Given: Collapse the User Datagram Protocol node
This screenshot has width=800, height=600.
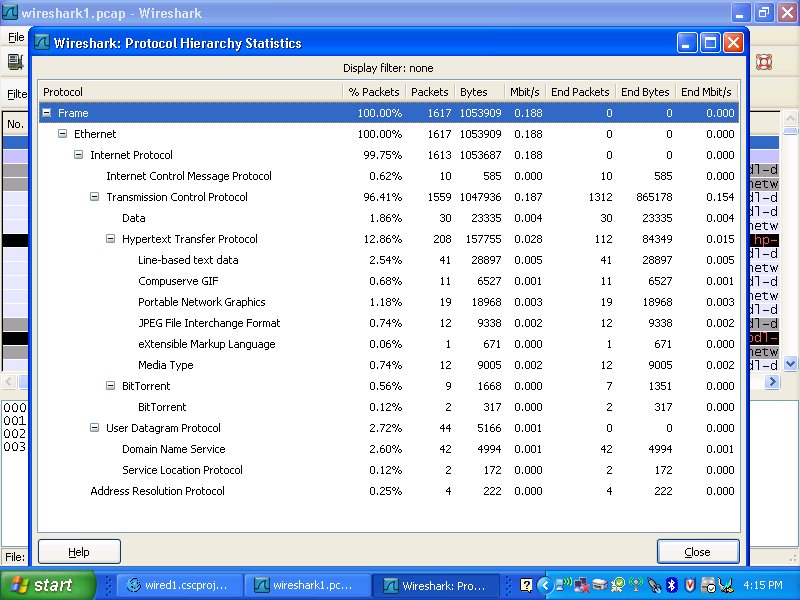Looking at the screenshot, I should 95,428.
